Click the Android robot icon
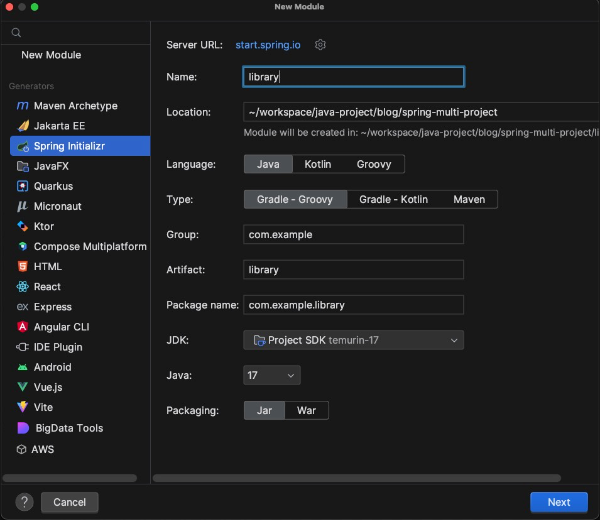This screenshot has width=600, height=520. pyautogui.click(x=23, y=367)
